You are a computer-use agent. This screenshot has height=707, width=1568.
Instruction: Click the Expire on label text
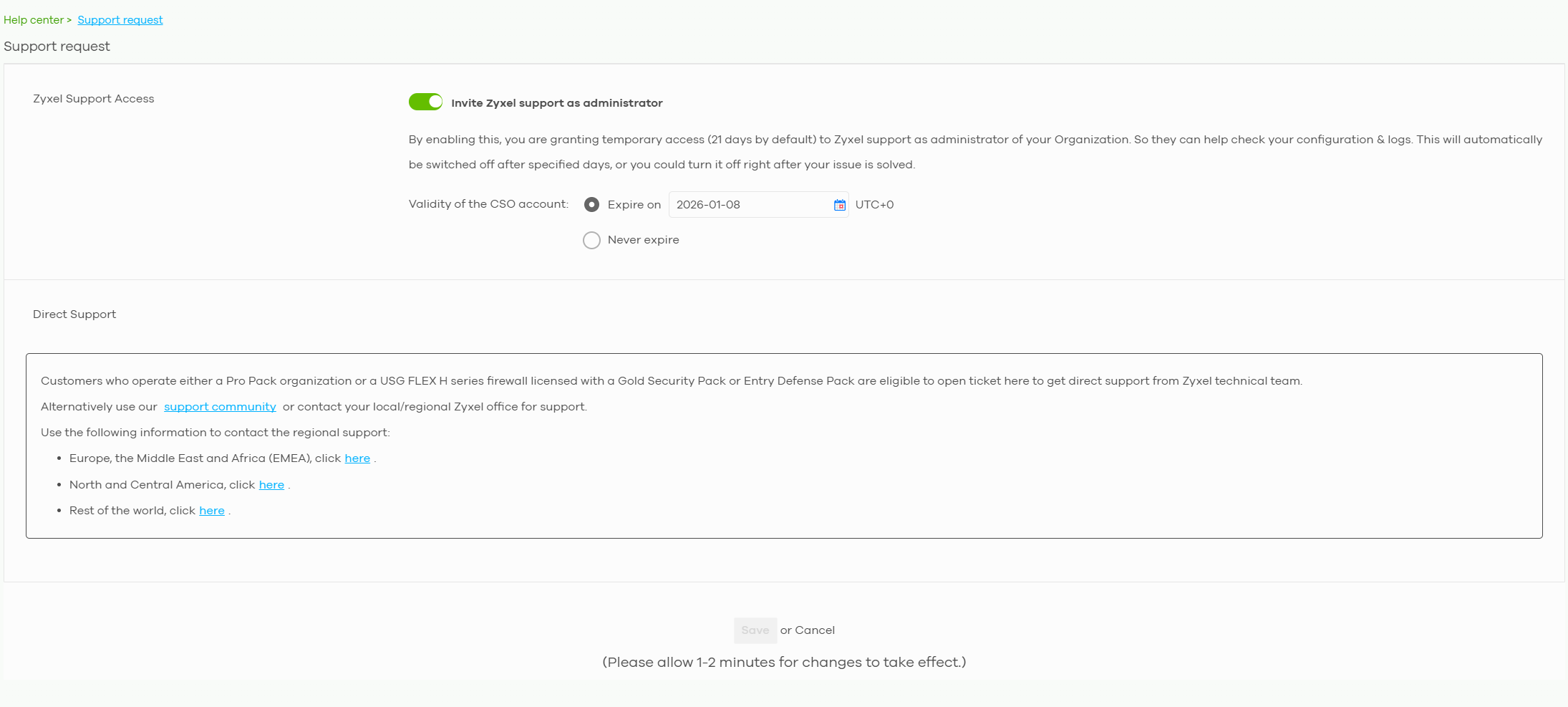(x=634, y=205)
